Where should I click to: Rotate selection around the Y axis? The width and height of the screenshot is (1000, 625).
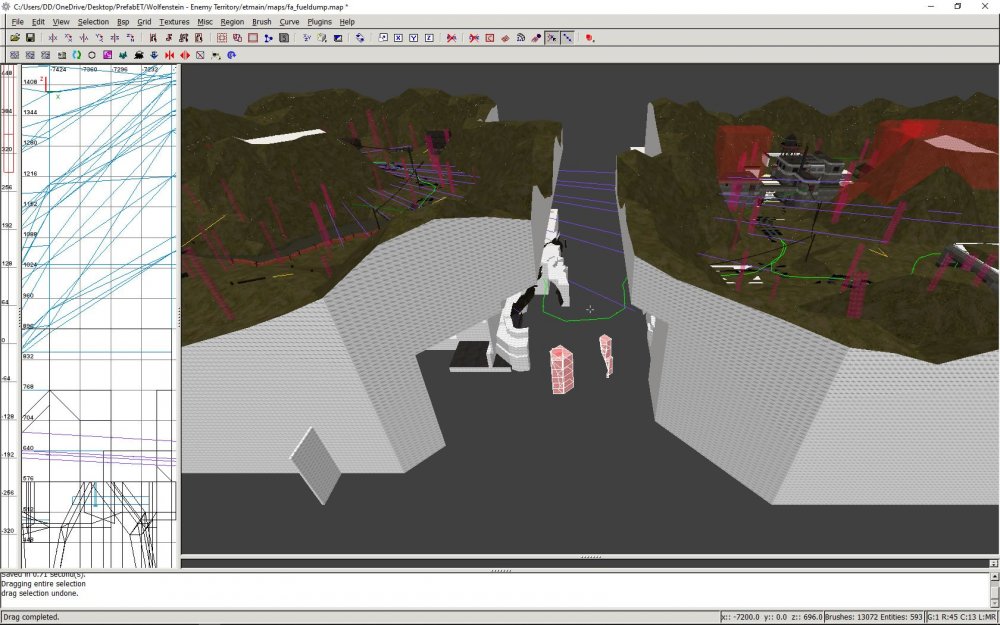point(99,38)
